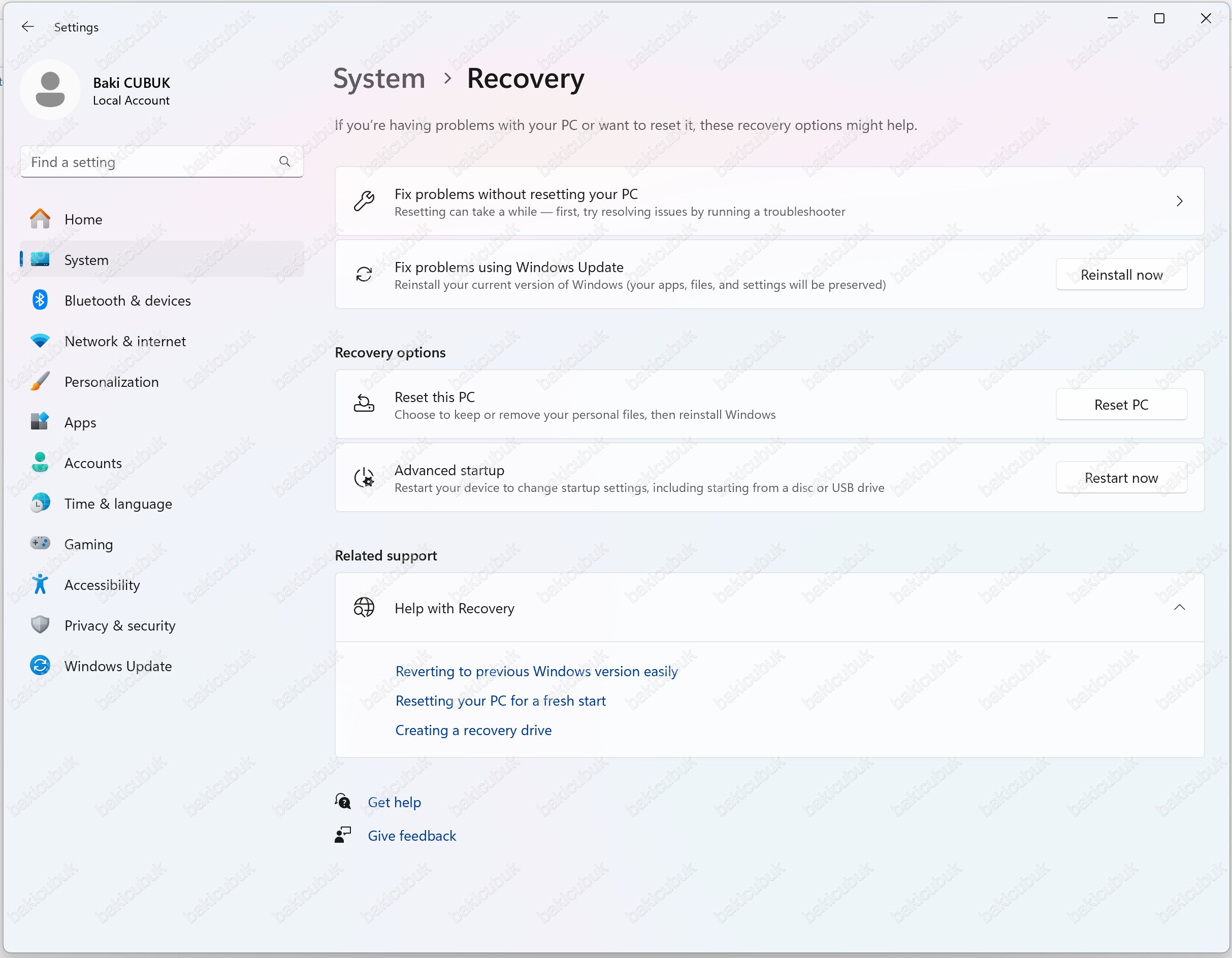Click the Apps icon
The height and width of the screenshot is (958, 1232).
pyautogui.click(x=40, y=422)
